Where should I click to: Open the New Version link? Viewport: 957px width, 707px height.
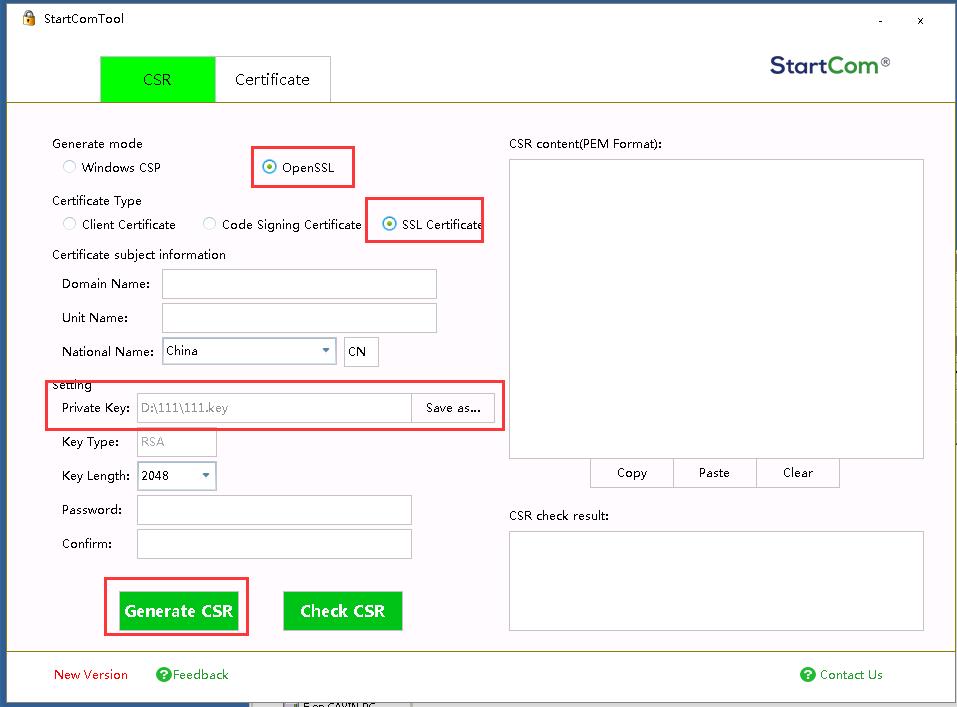point(91,675)
